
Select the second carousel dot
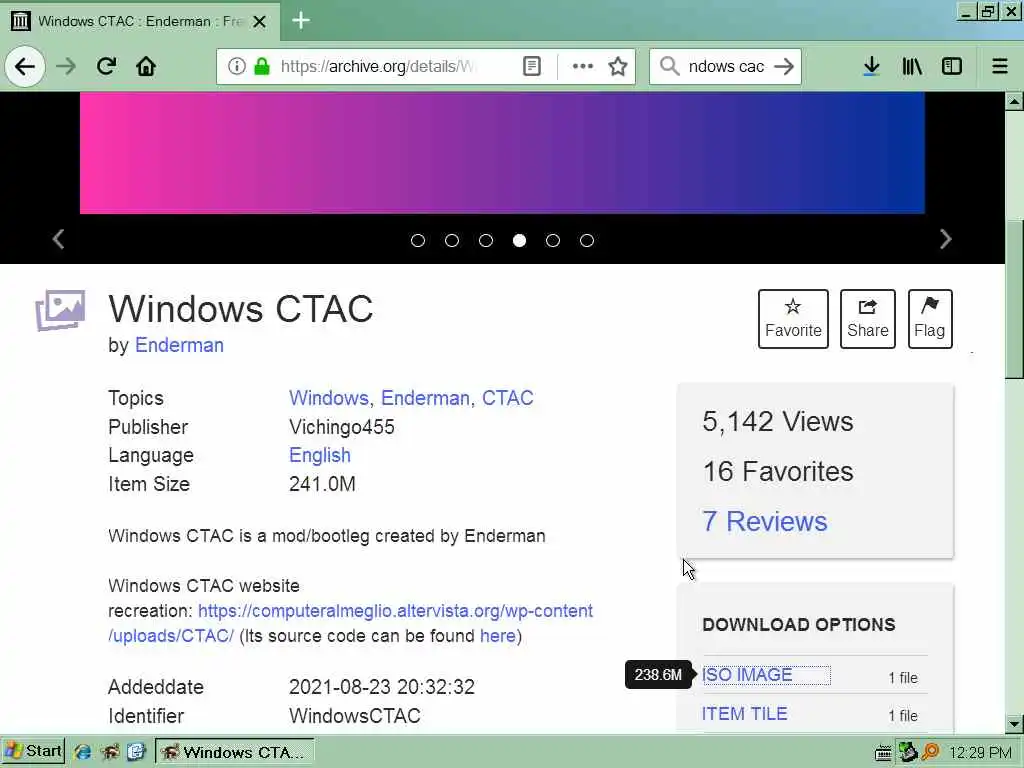pos(452,240)
